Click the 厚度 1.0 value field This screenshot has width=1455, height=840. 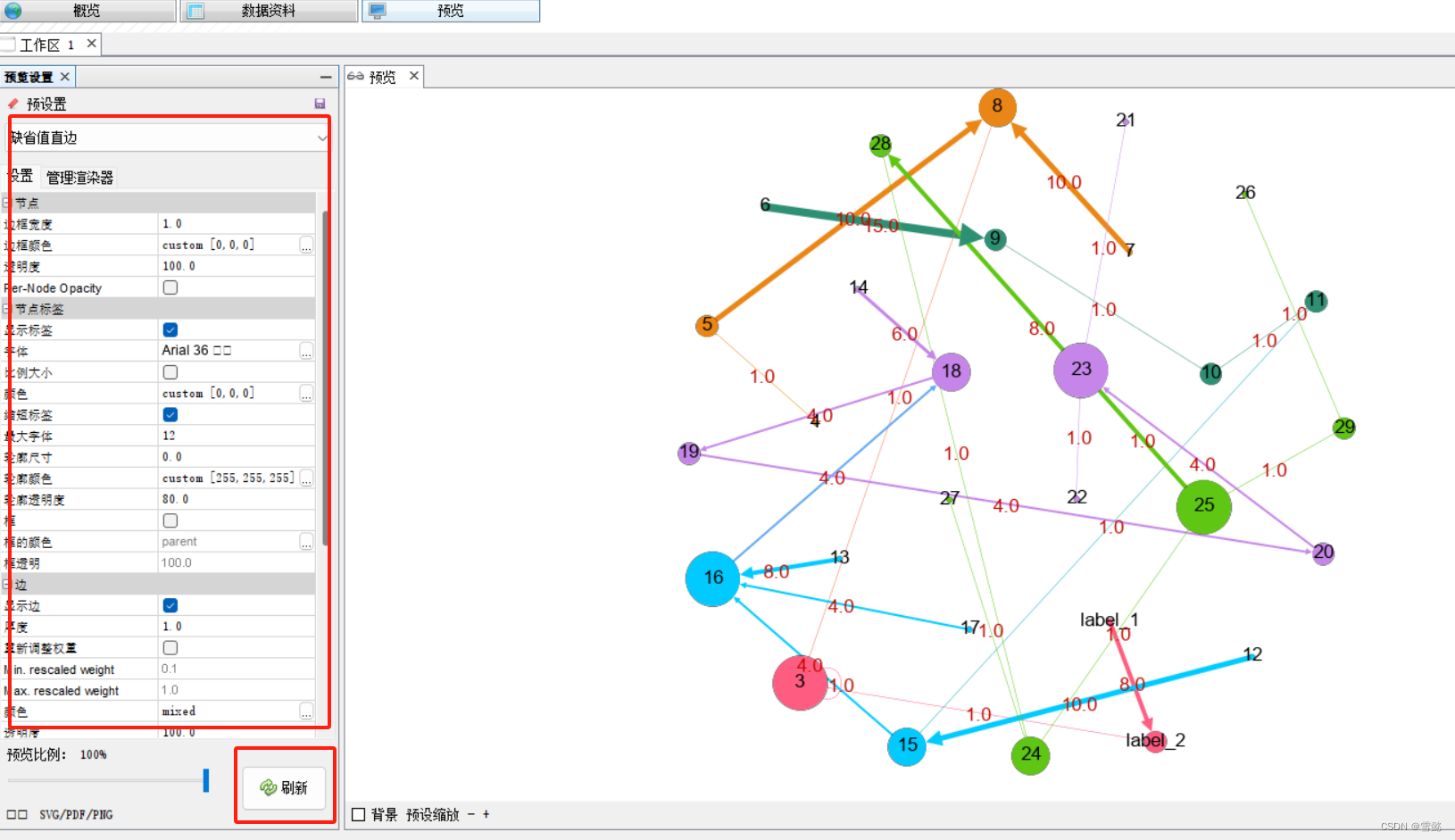coord(237,627)
